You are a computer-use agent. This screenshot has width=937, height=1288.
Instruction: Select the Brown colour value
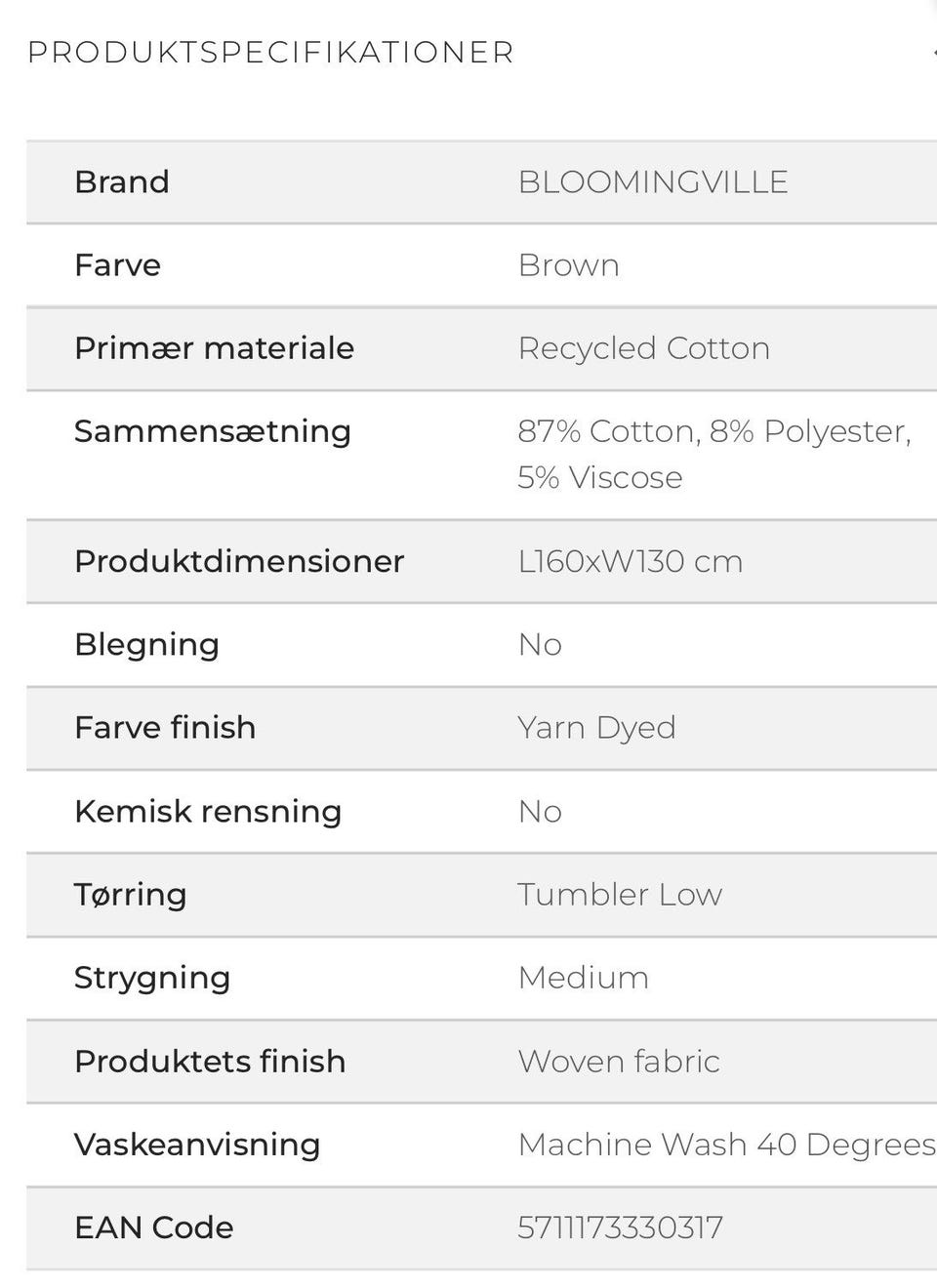[568, 265]
